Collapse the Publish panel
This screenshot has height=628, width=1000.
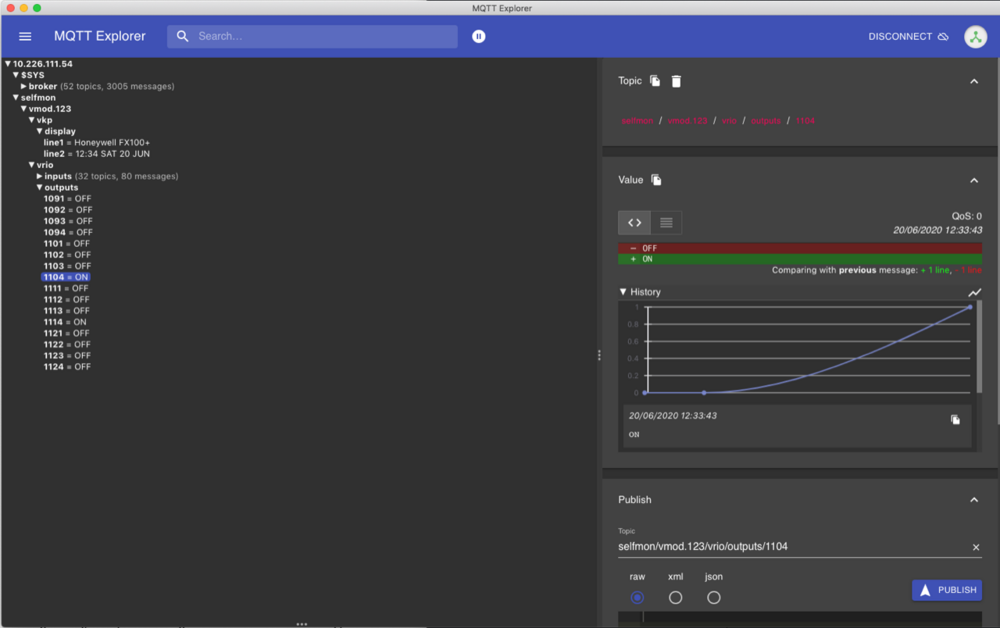[974, 500]
